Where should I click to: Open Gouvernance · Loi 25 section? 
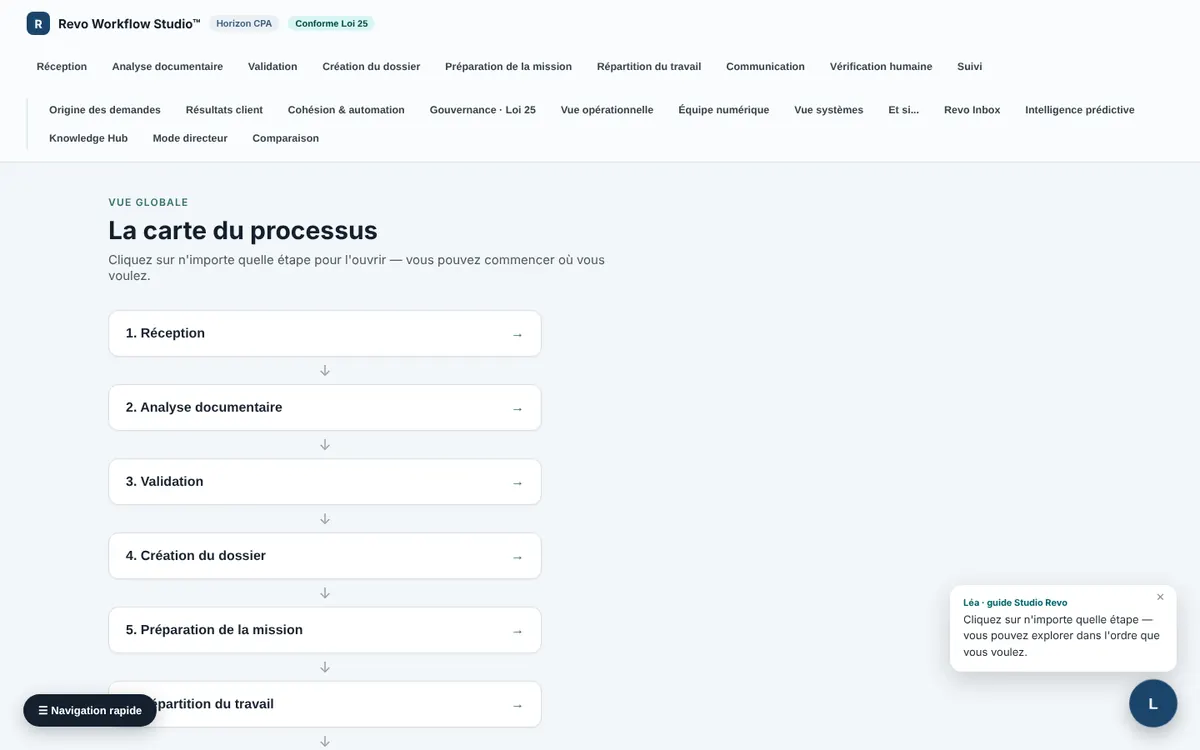(482, 110)
